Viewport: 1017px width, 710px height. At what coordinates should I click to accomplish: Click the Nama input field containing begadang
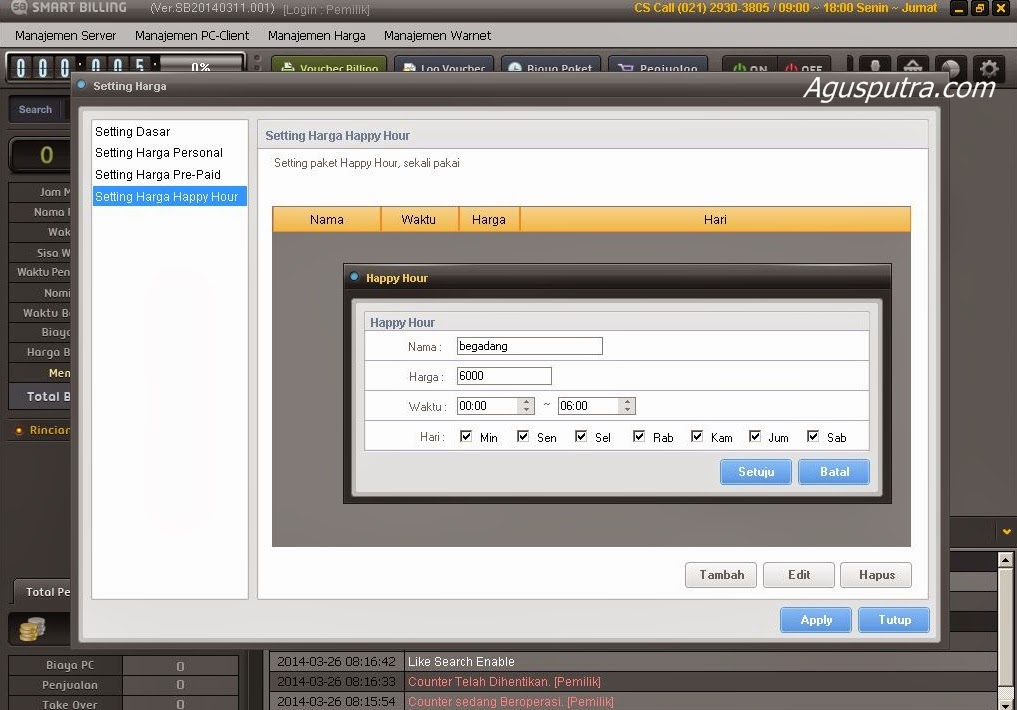coord(529,346)
